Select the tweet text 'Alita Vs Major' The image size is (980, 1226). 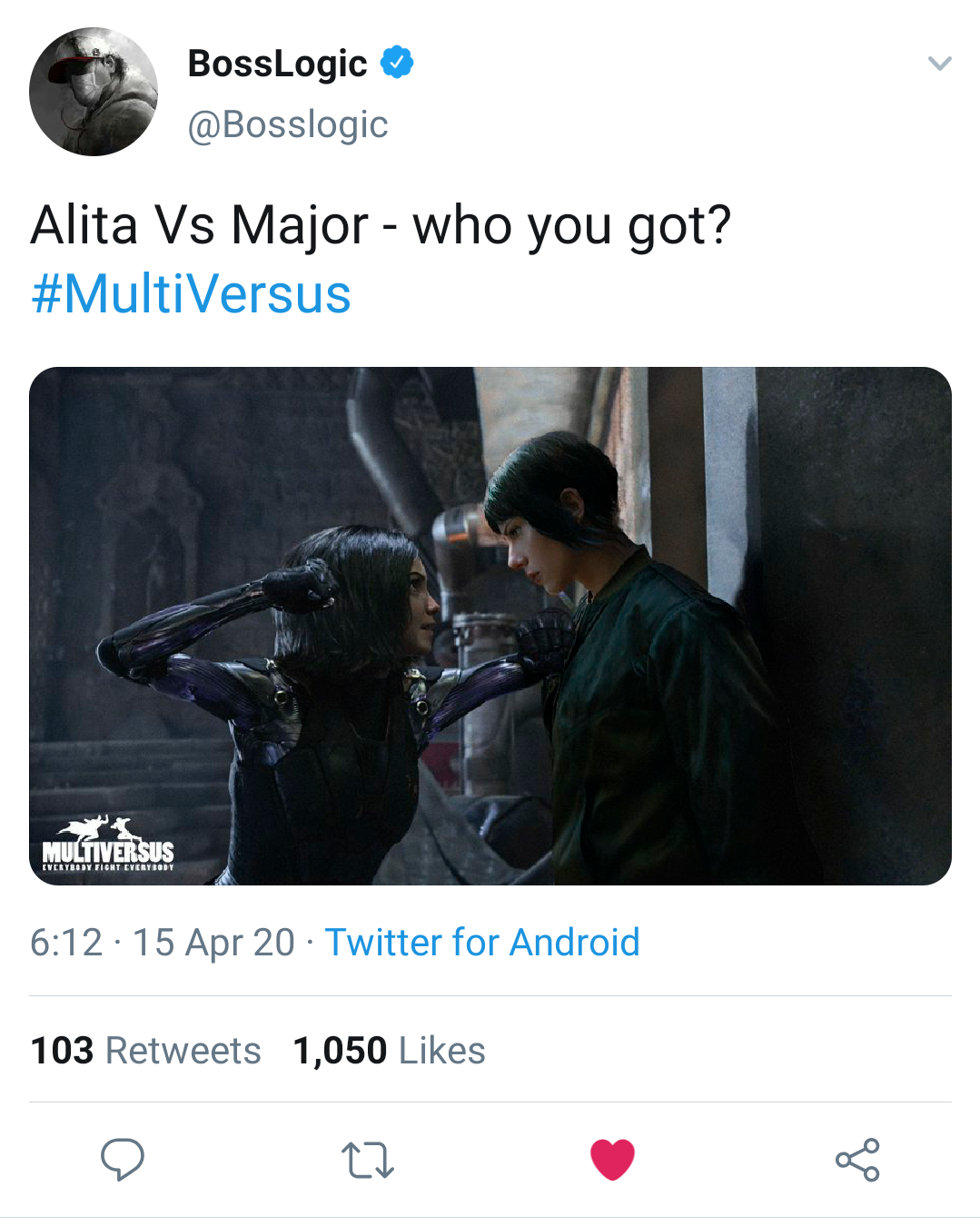pyautogui.click(x=200, y=225)
